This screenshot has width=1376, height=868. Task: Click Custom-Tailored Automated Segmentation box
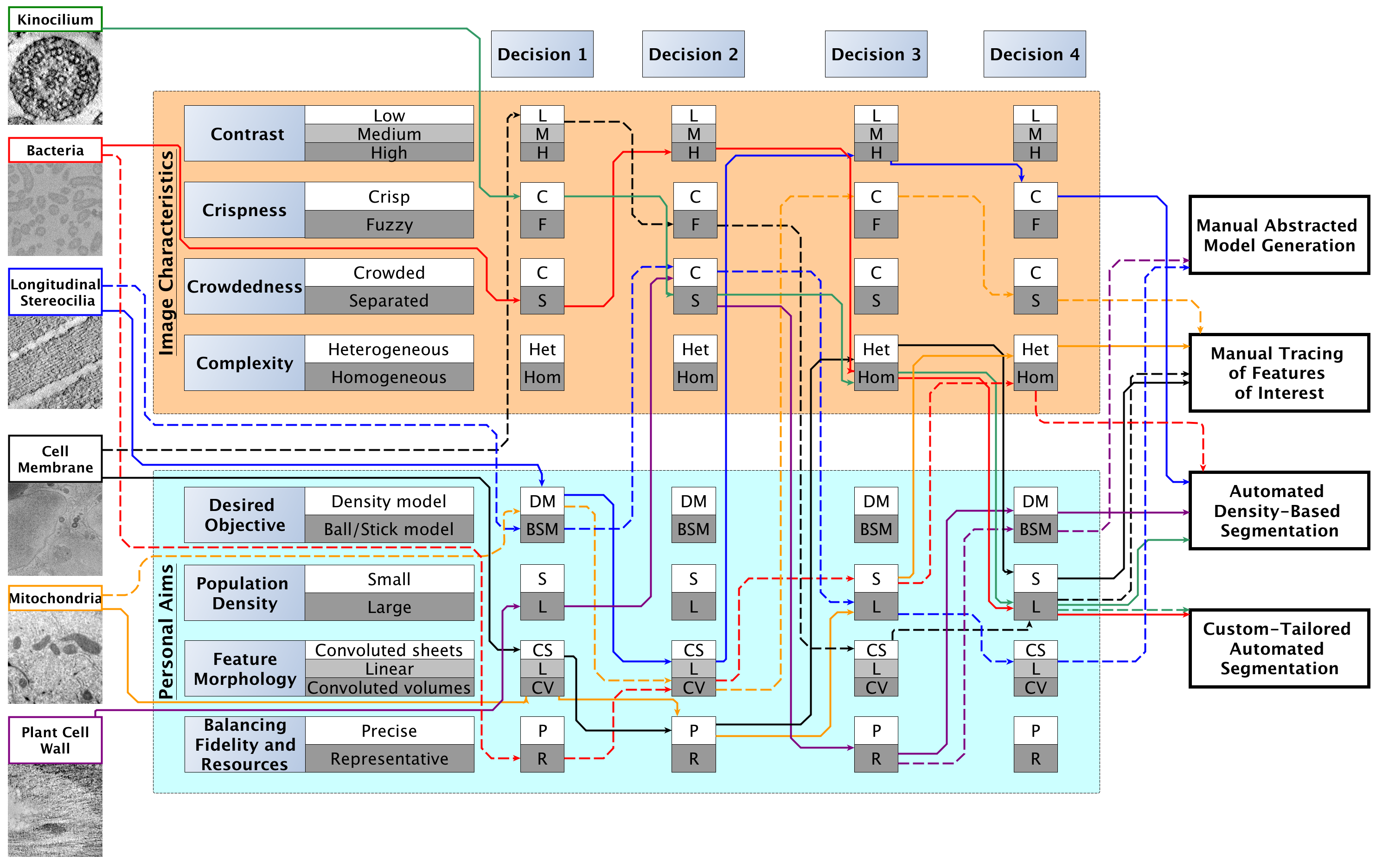1279,648
